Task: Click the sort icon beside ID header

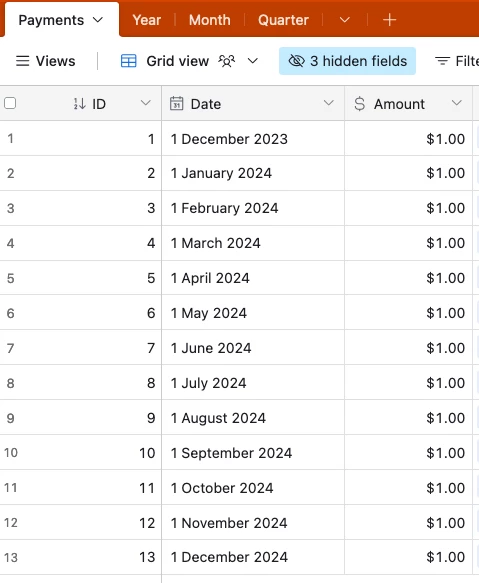Action: point(79,104)
